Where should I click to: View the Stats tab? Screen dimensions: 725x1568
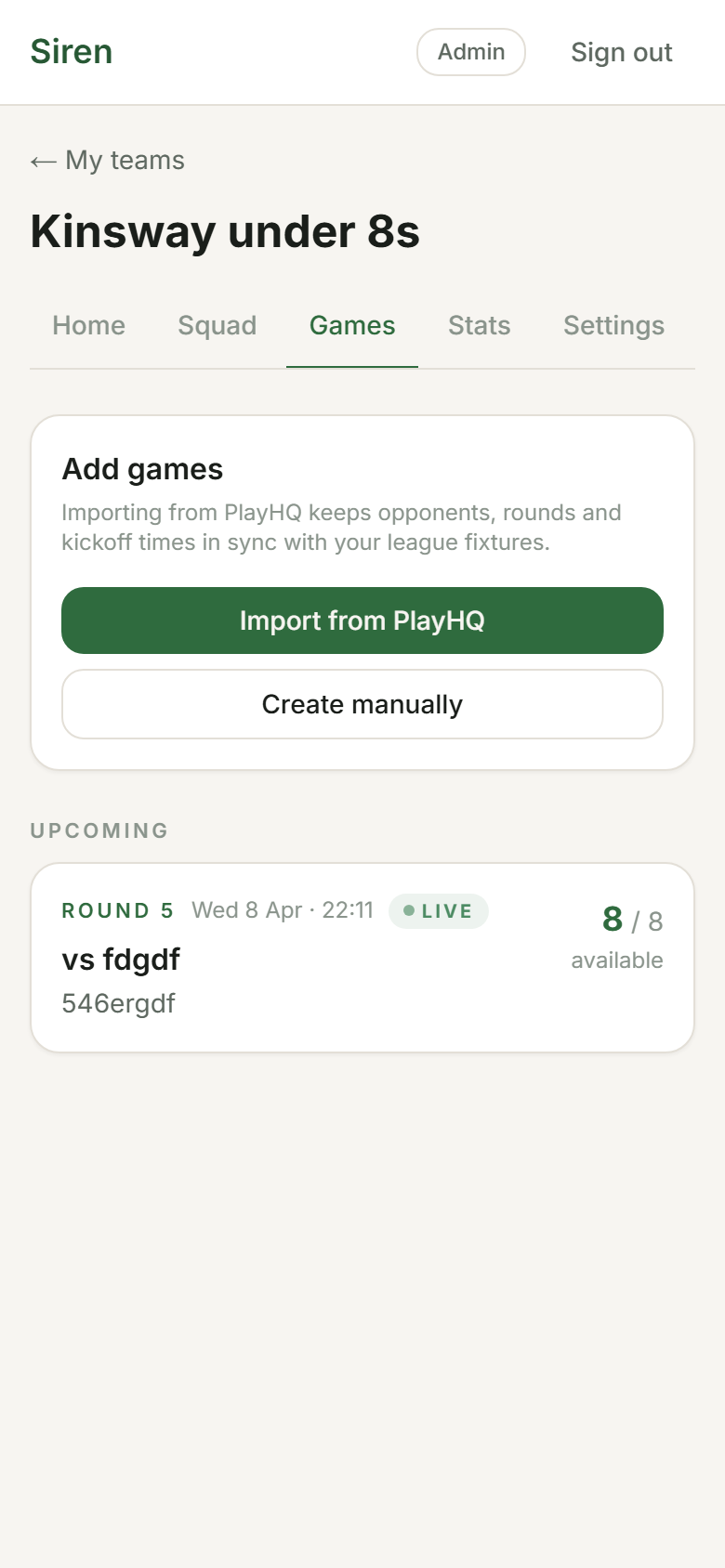pyautogui.click(x=479, y=326)
